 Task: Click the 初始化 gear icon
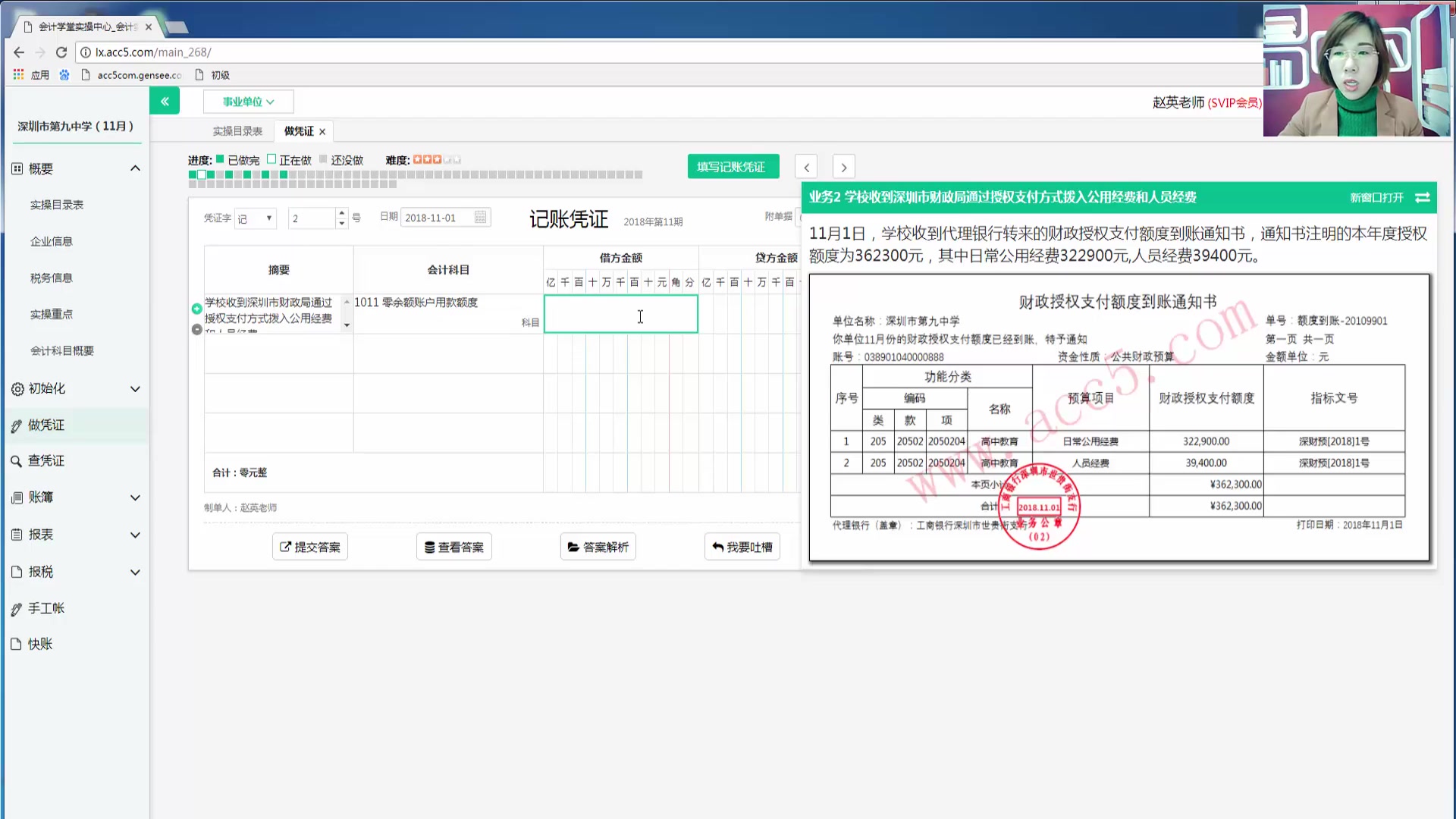click(16, 388)
